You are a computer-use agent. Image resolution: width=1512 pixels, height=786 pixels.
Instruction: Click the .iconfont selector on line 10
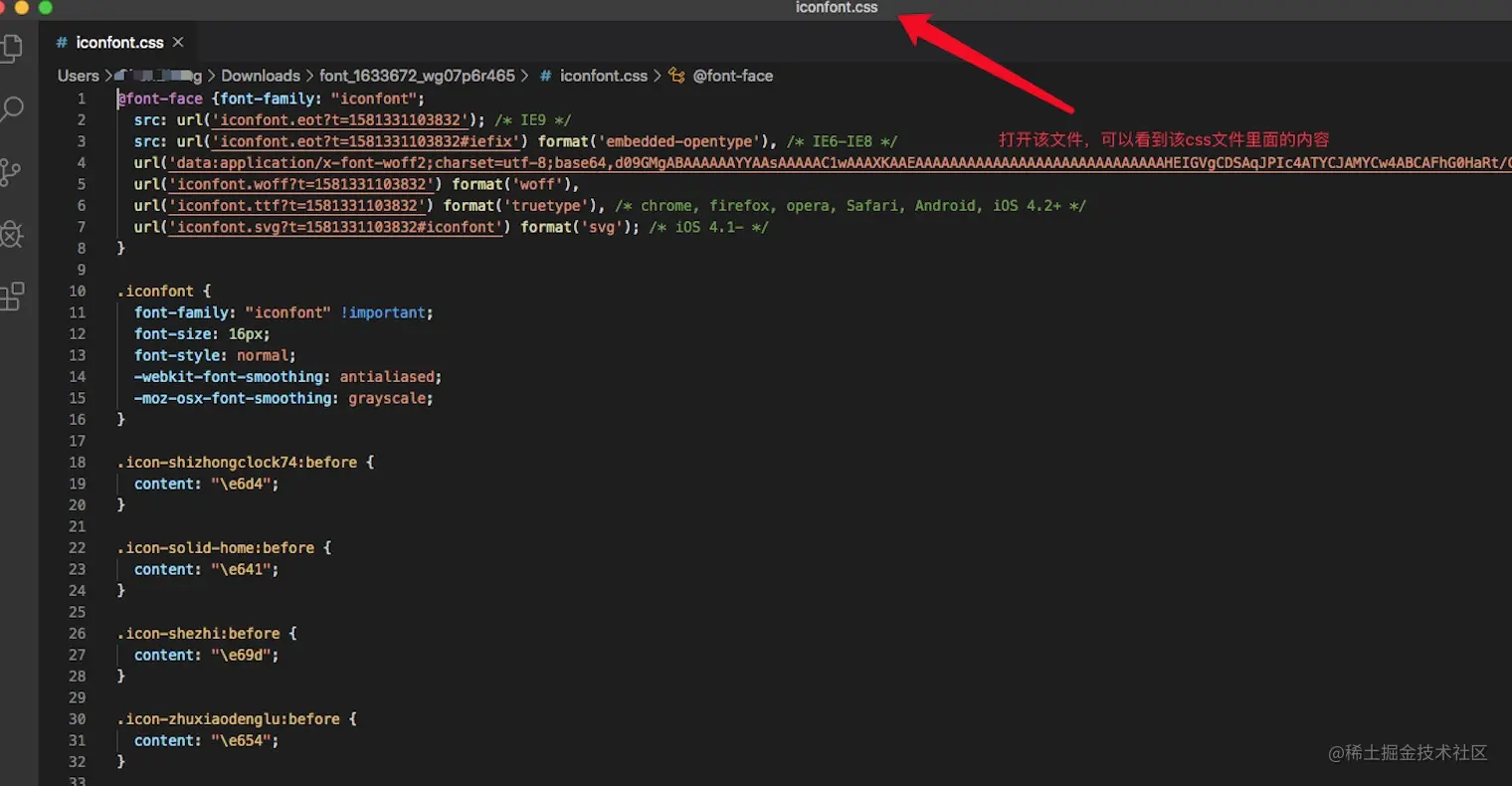coord(155,292)
